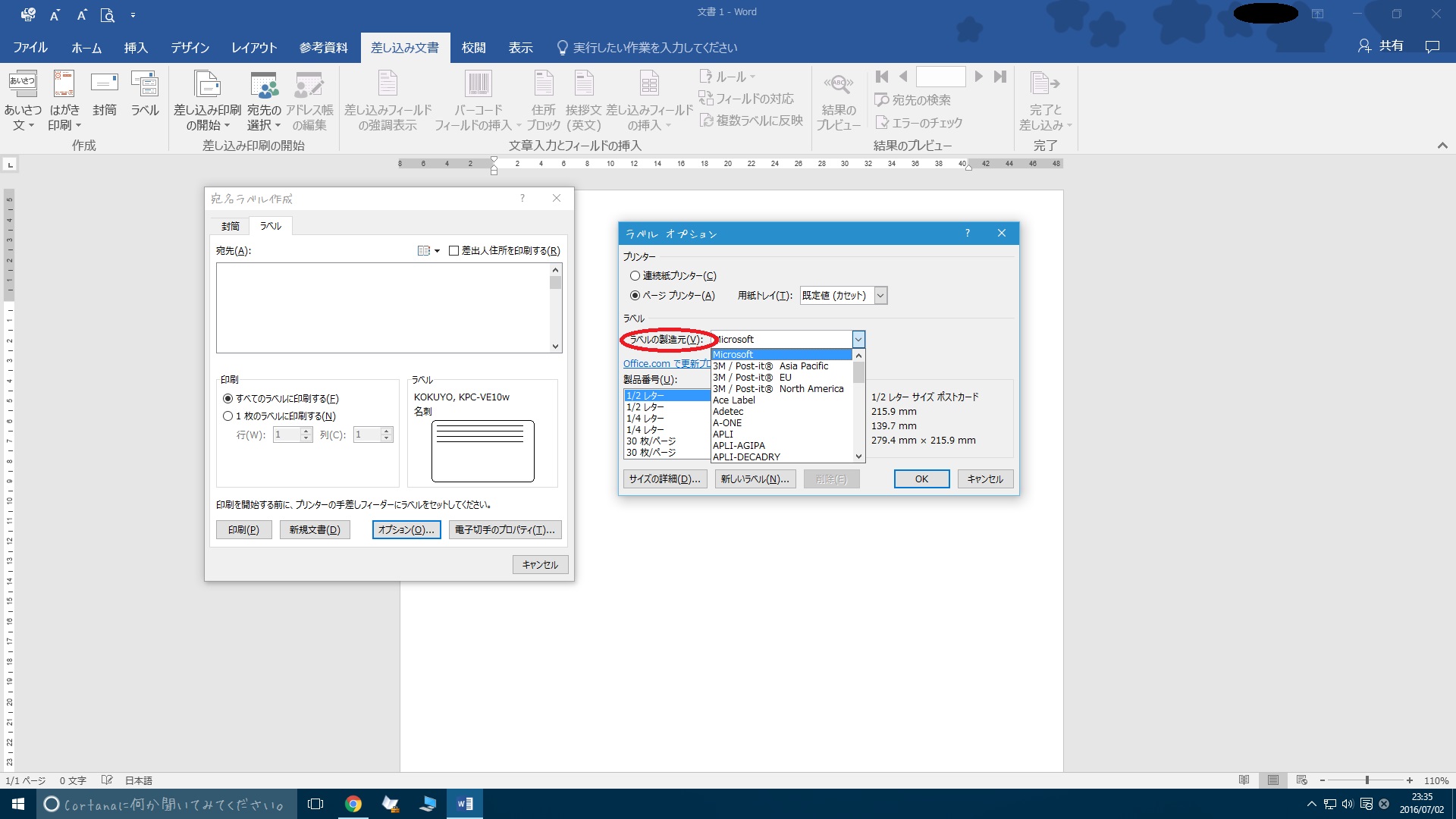Screen dimensions: 1456x819
Task: Open Task View in the taskbar
Action: coord(315,804)
